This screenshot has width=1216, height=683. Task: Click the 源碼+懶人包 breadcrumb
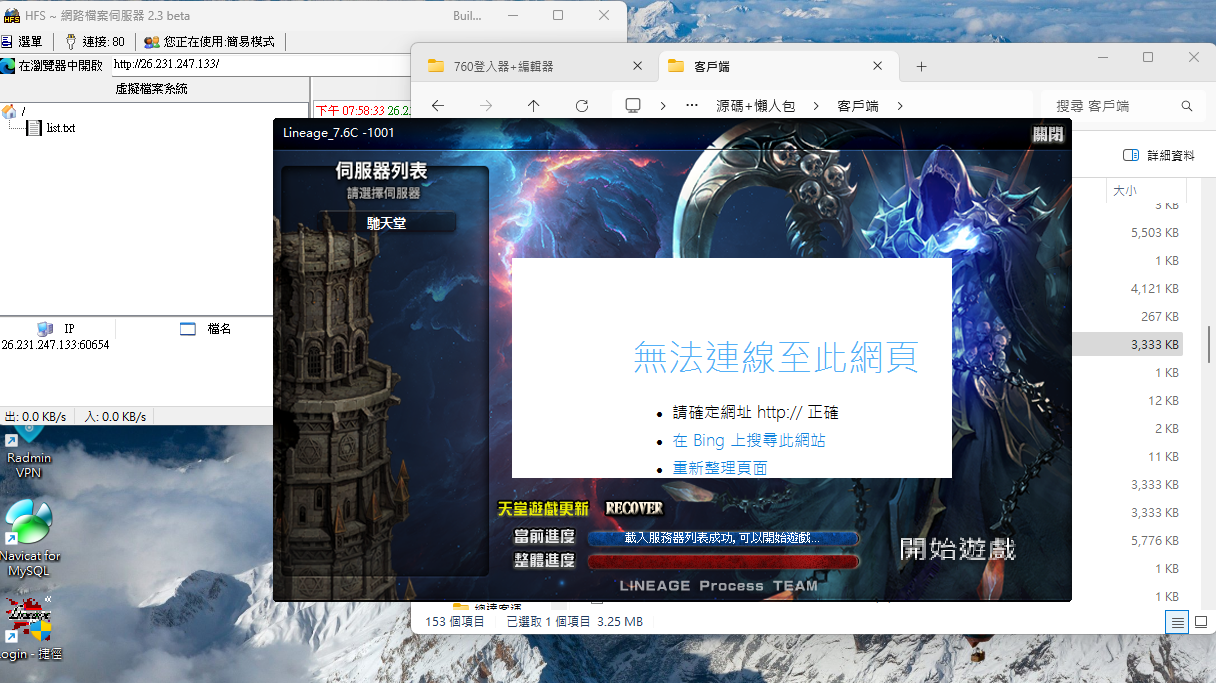[755, 106]
